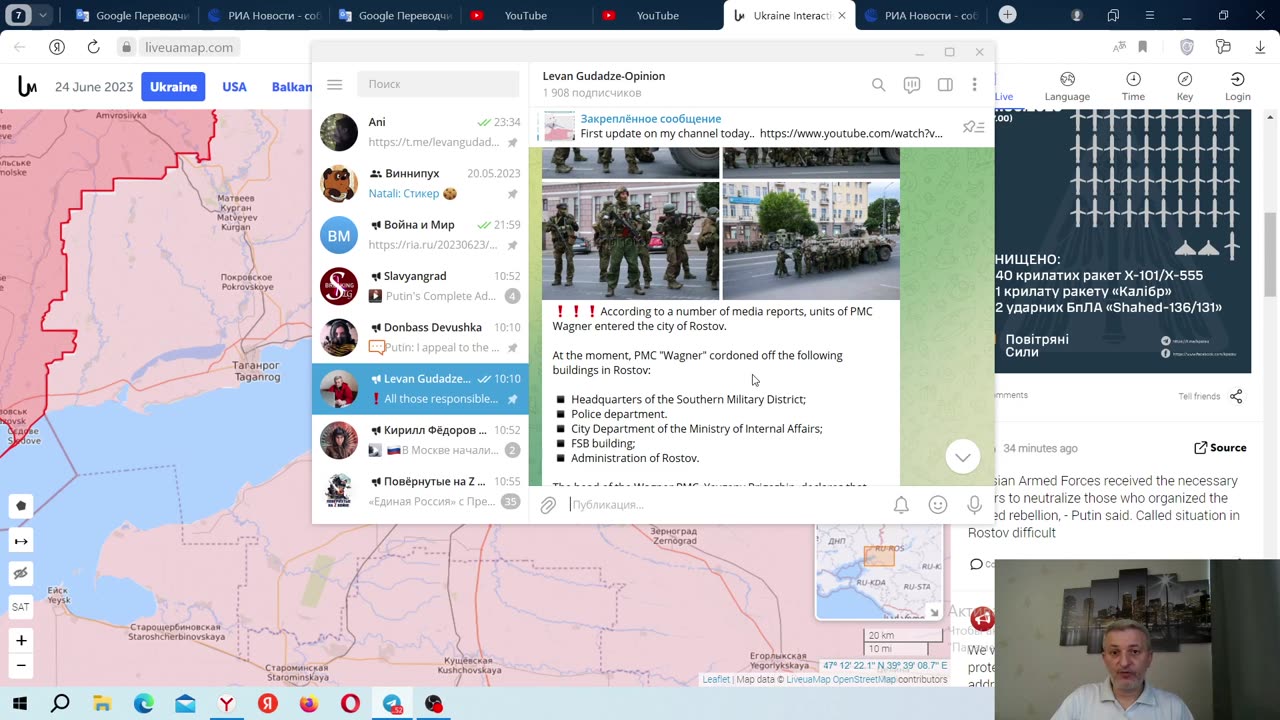This screenshot has width=1280, height=720.
Task: Collapse the minimap with arrow toggle
Action: [934, 612]
